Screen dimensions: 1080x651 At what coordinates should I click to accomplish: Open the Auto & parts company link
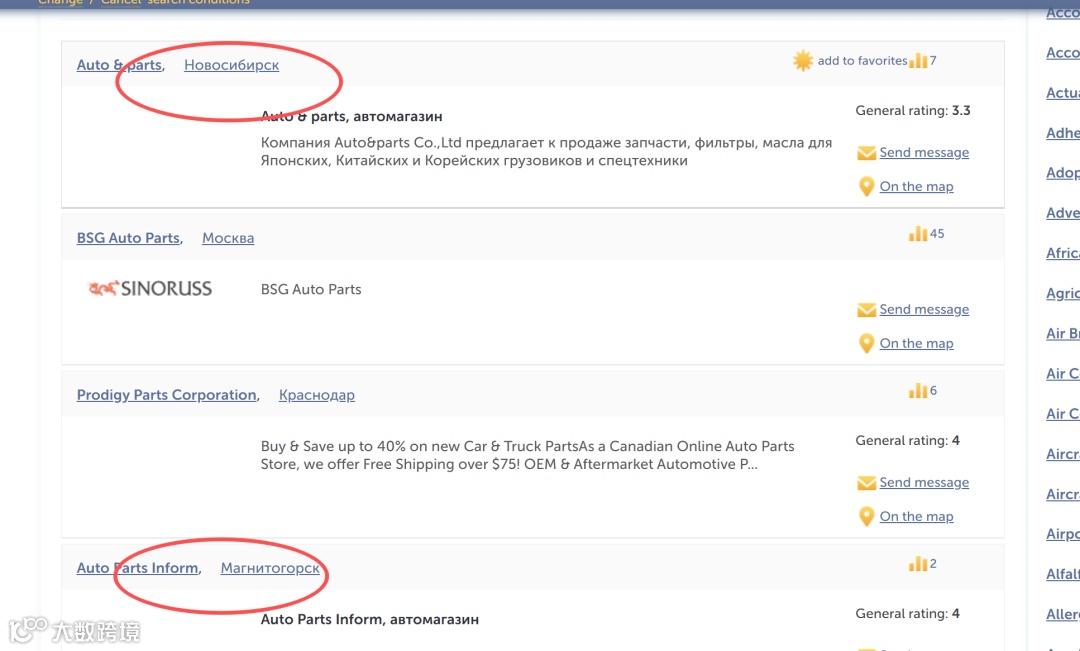119,65
